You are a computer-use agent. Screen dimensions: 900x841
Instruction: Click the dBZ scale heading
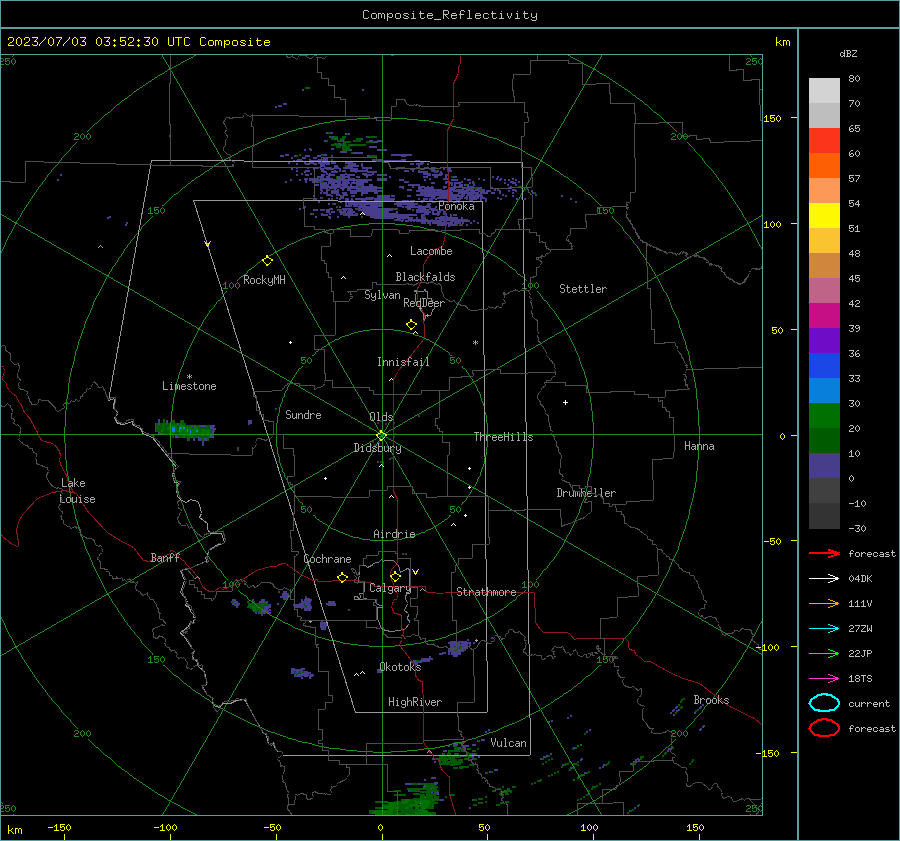pos(848,53)
